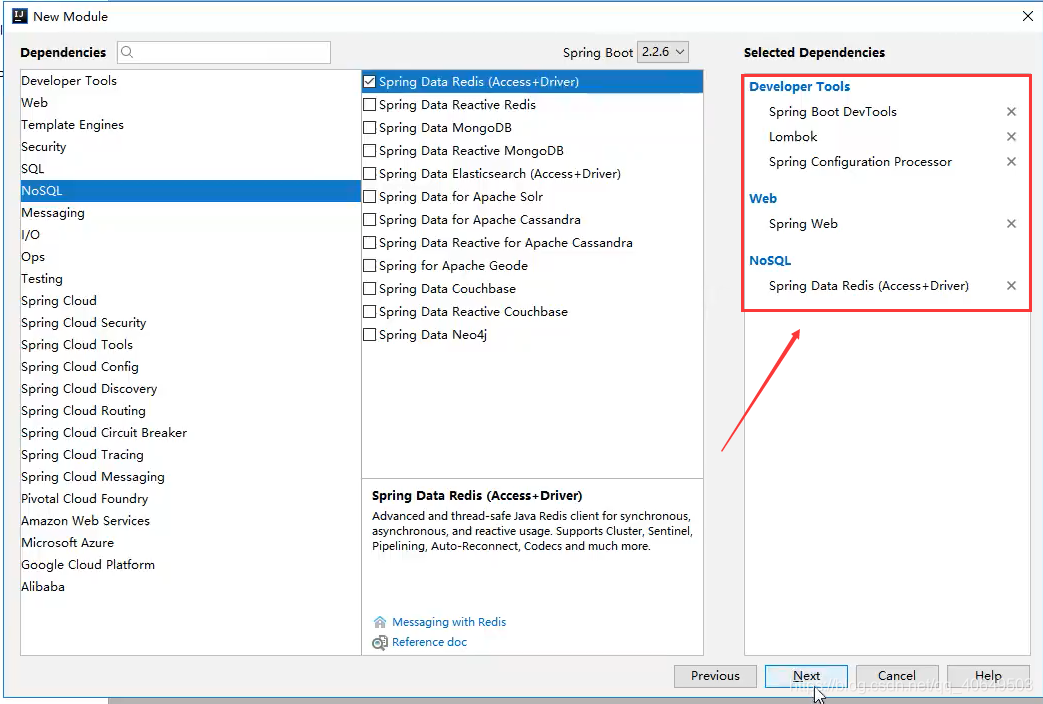Viewport: 1043px width, 704px height.
Task: Click the Reference doc icon
Action: pos(380,642)
